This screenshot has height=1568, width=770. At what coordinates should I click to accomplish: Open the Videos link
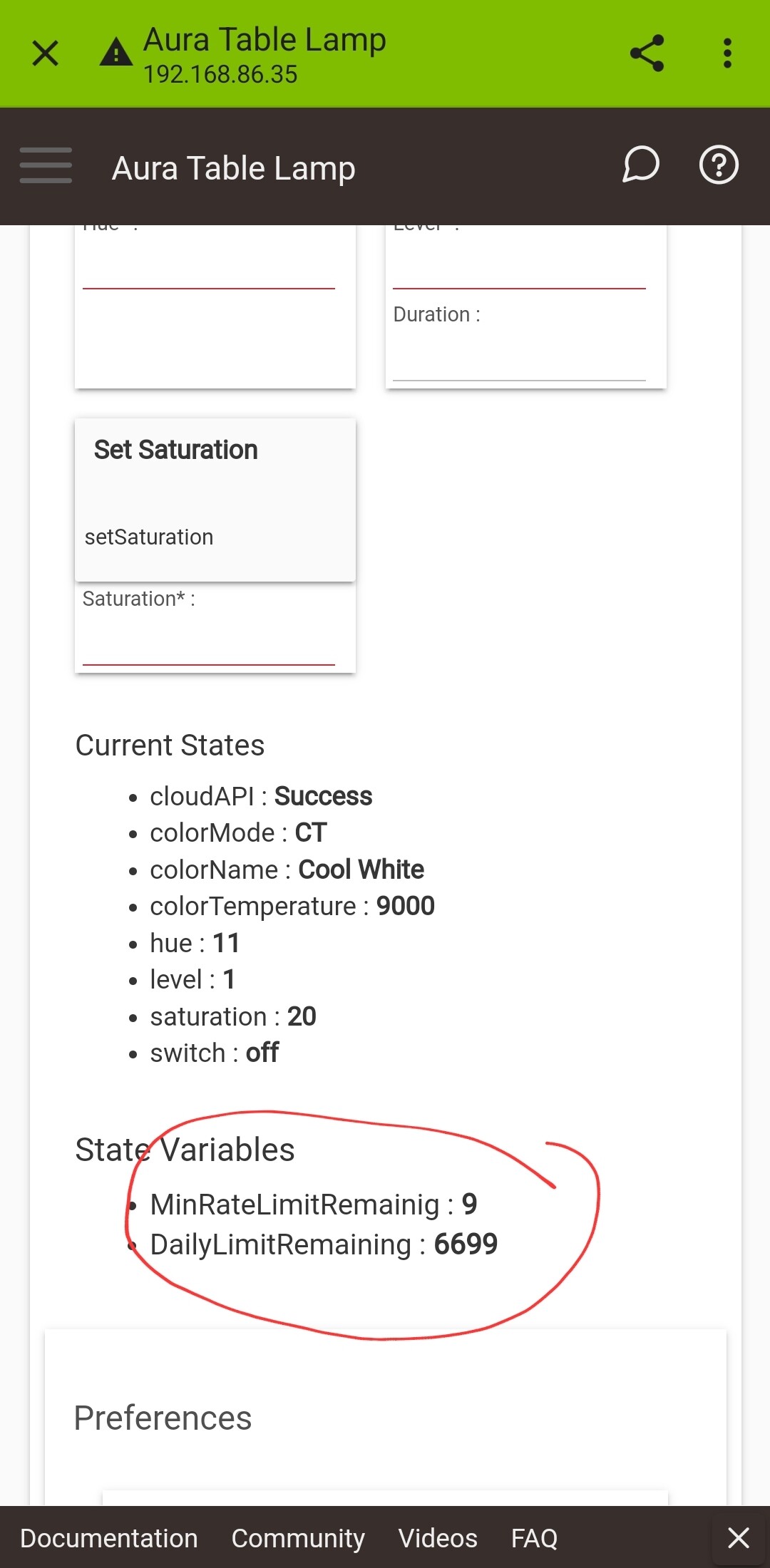click(438, 1538)
